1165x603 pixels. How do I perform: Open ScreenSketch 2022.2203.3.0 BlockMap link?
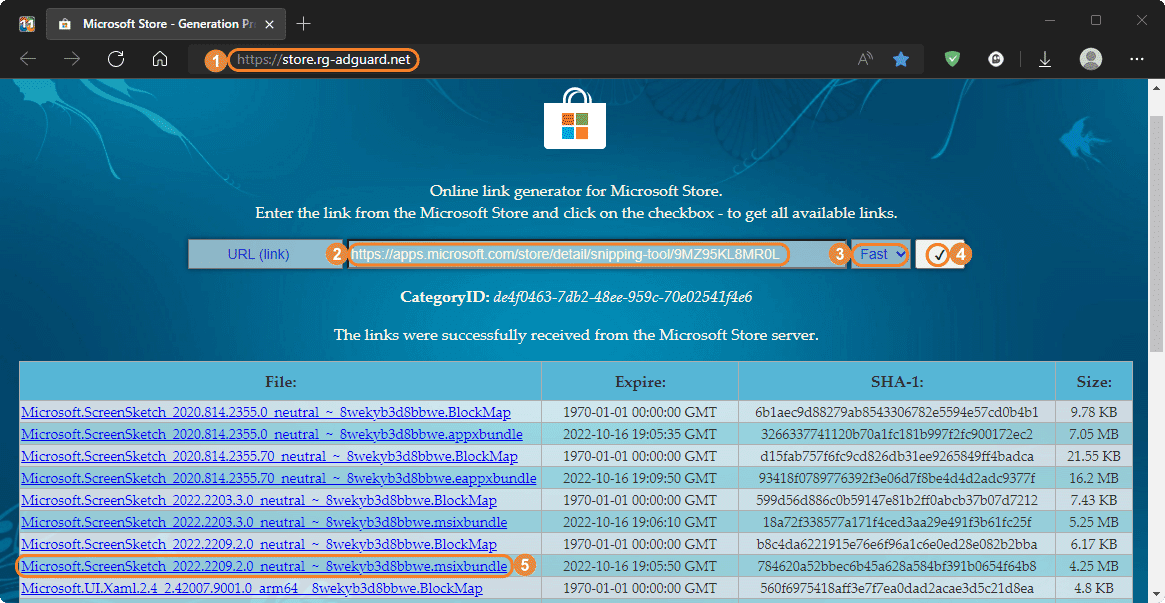259,501
